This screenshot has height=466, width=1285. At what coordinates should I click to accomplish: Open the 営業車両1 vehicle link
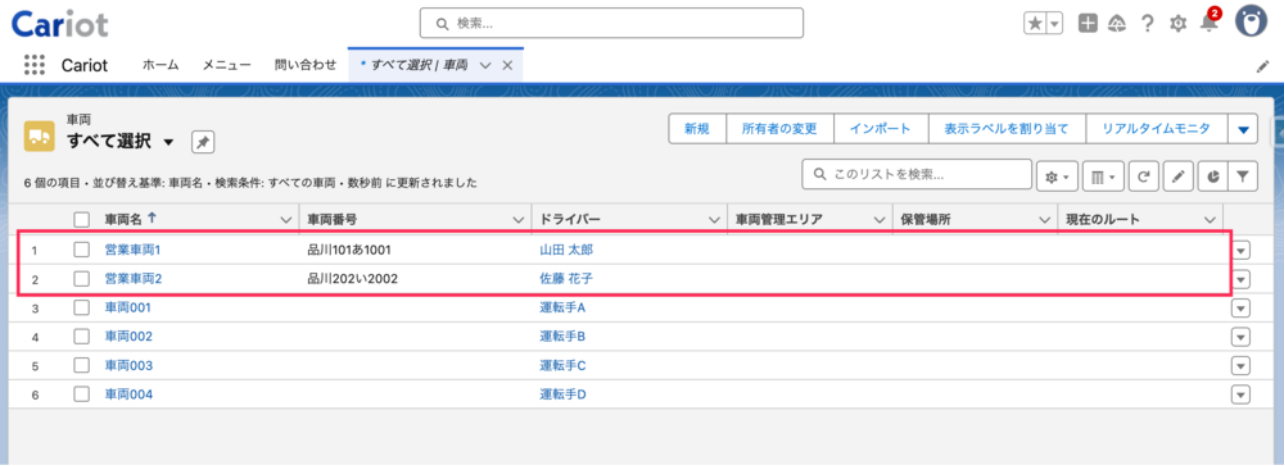click(133, 250)
